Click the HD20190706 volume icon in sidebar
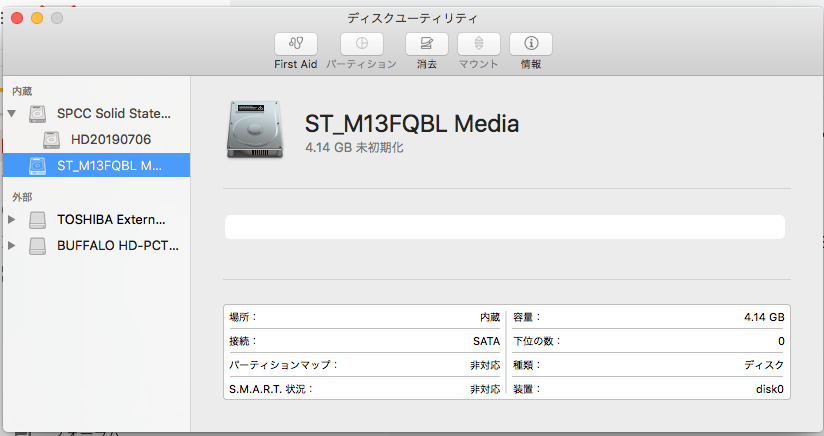This screenshot has height=436, width=824. 51,139
